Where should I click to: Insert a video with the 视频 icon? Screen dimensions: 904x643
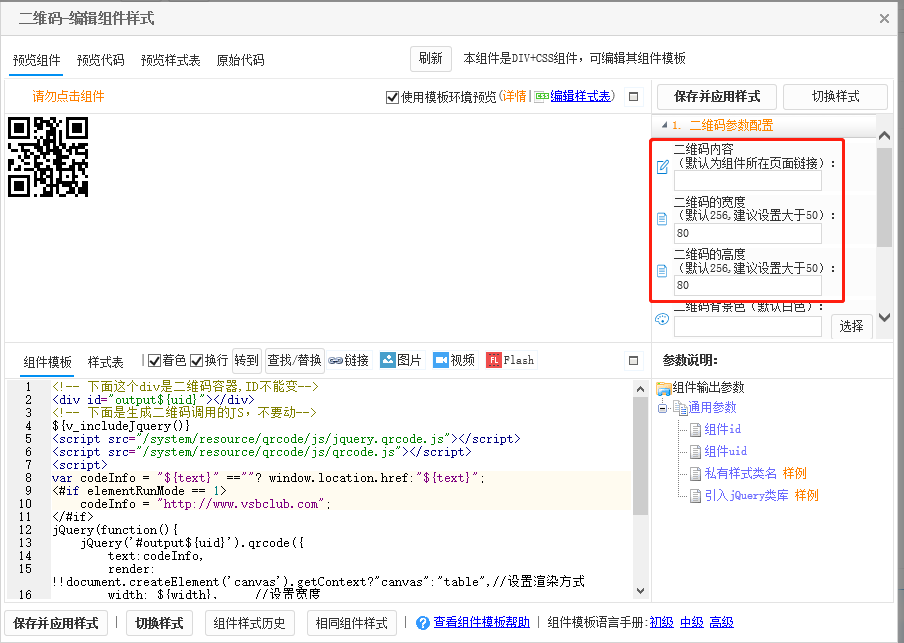tap(440, 360)
